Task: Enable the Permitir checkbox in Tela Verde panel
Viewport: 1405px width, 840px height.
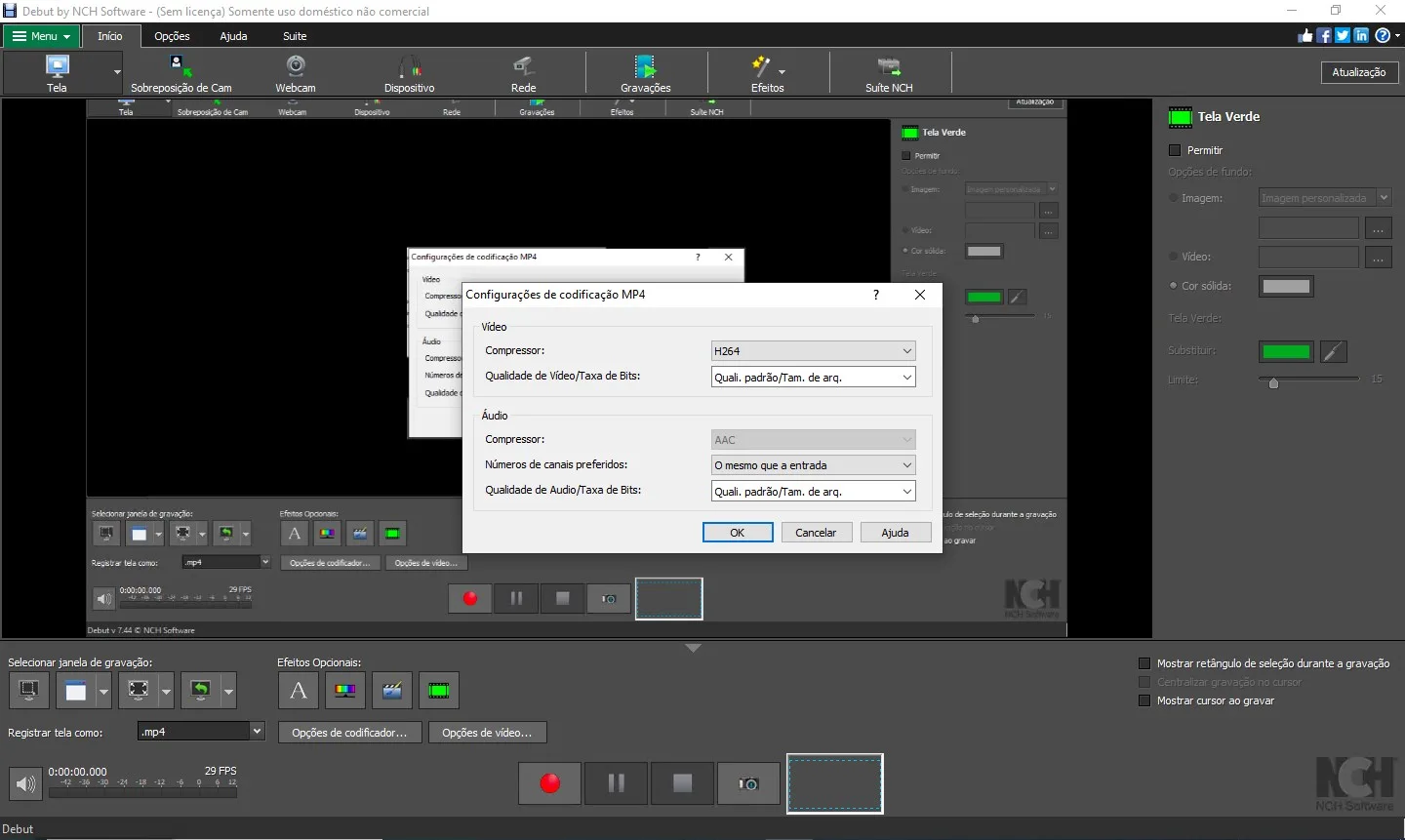Action: click(1175, 150)
